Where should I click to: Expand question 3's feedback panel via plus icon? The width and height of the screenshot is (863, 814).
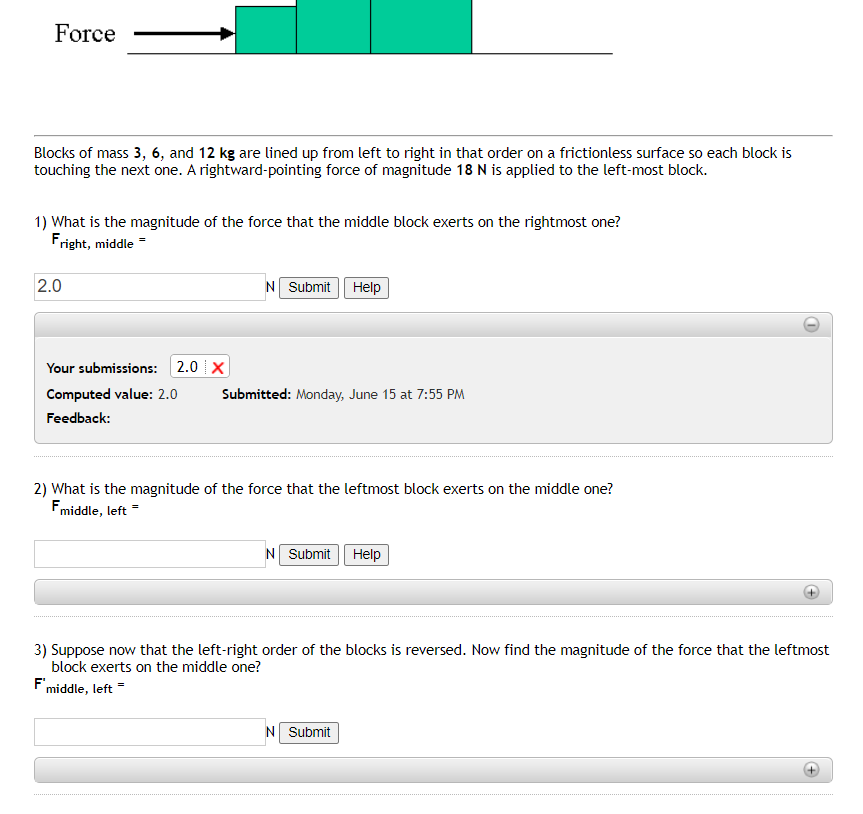point(811,769)
